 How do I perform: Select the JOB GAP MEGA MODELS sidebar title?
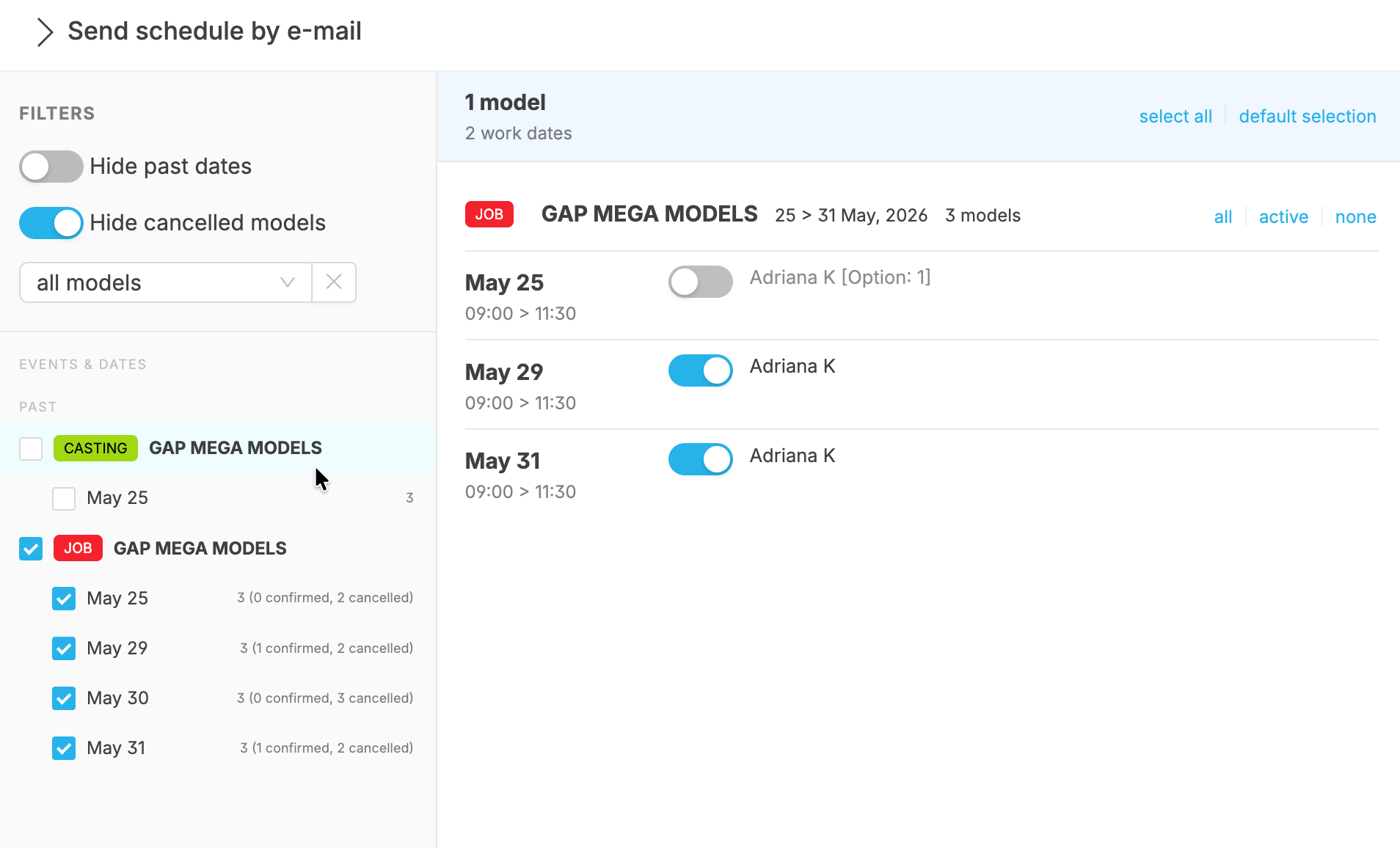(x=200, y=549)
